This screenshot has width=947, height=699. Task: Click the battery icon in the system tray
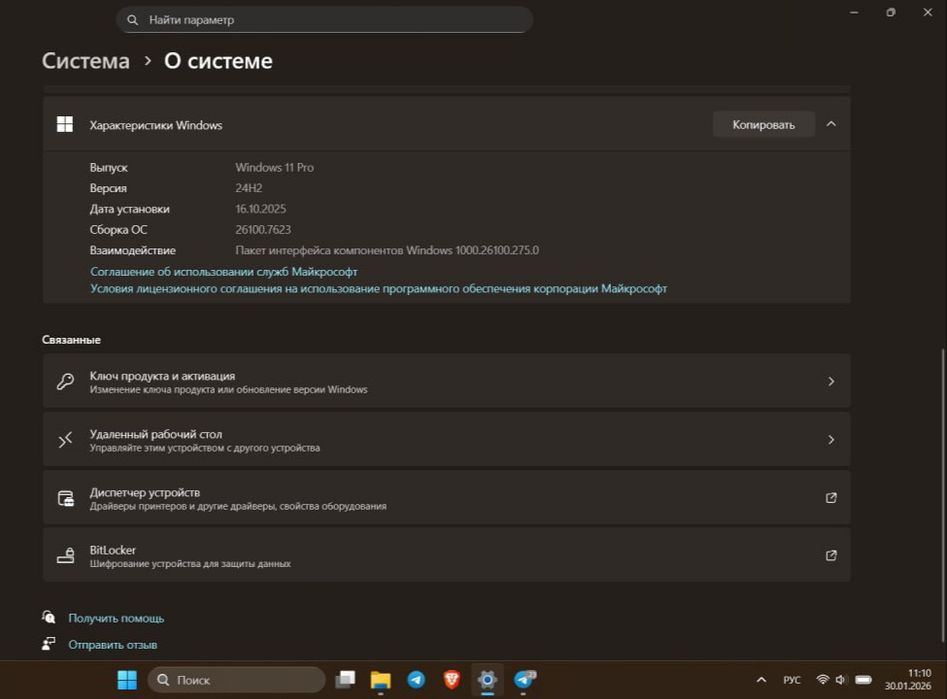tap(864, 680)
